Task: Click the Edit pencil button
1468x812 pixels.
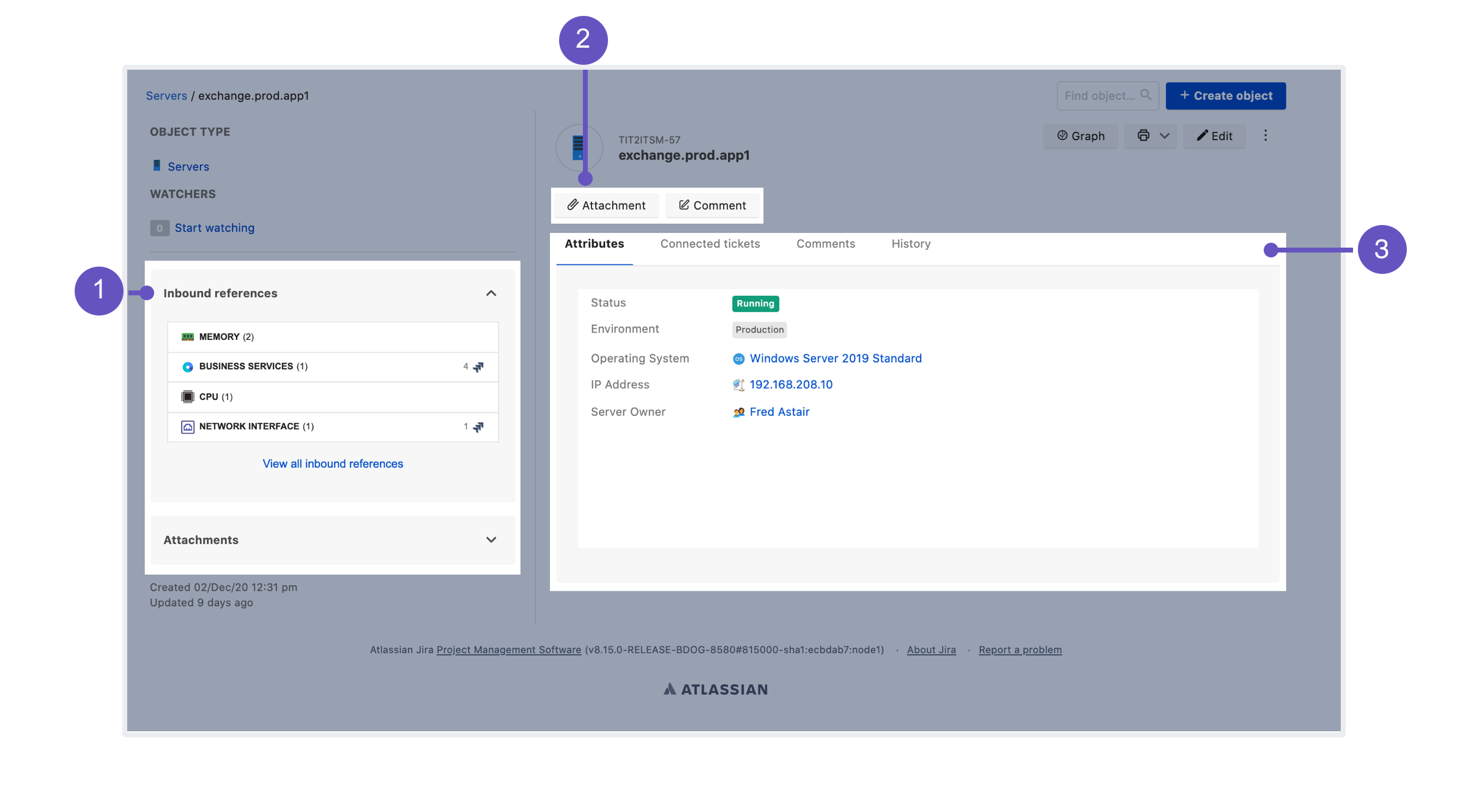Action: point(1214,136)
